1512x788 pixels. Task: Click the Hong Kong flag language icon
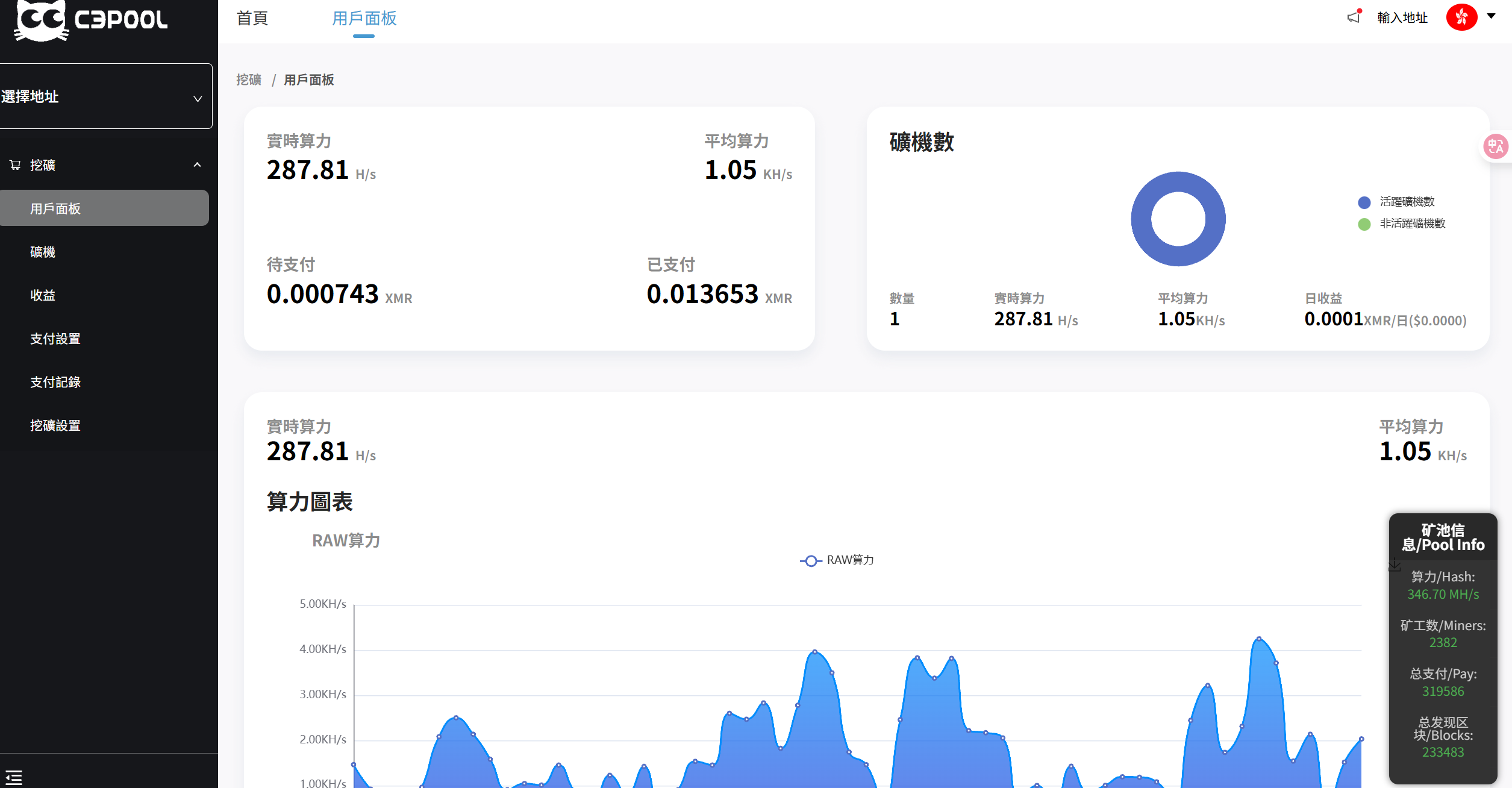tap(1461, 17)
